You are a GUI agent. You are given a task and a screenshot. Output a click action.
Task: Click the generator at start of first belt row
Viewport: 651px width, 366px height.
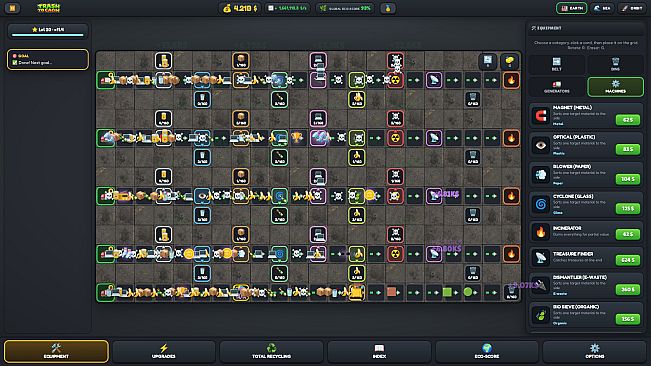point(105,80)
